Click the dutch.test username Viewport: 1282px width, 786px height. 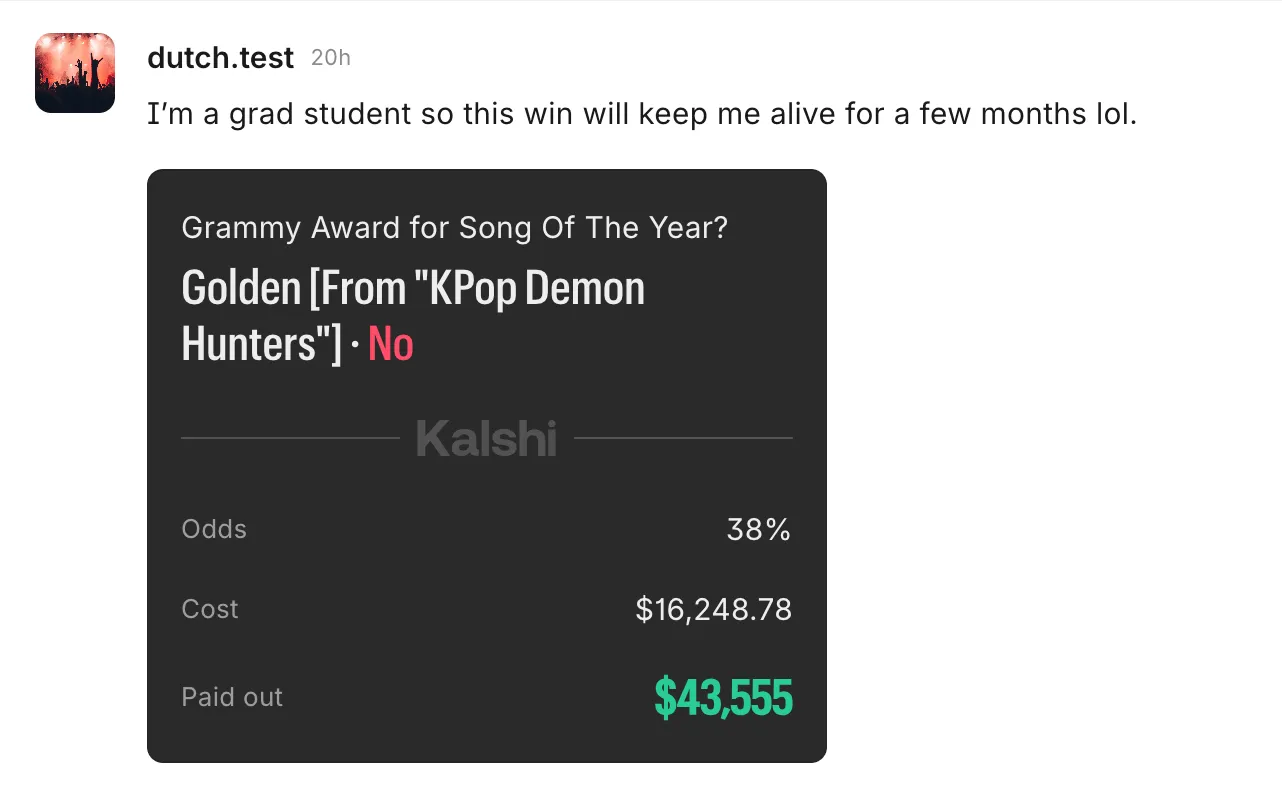pyautogui.click(x=220, y=58)
